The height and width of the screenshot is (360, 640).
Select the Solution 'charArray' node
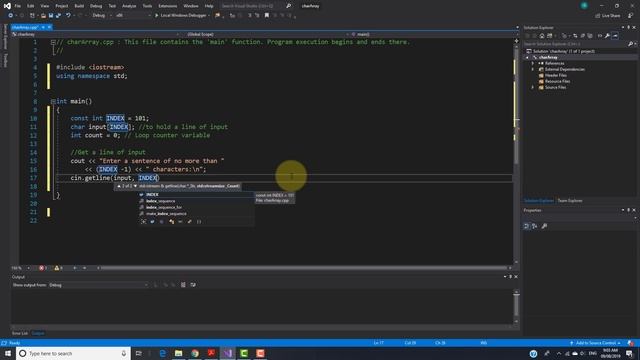coord(563,51)
